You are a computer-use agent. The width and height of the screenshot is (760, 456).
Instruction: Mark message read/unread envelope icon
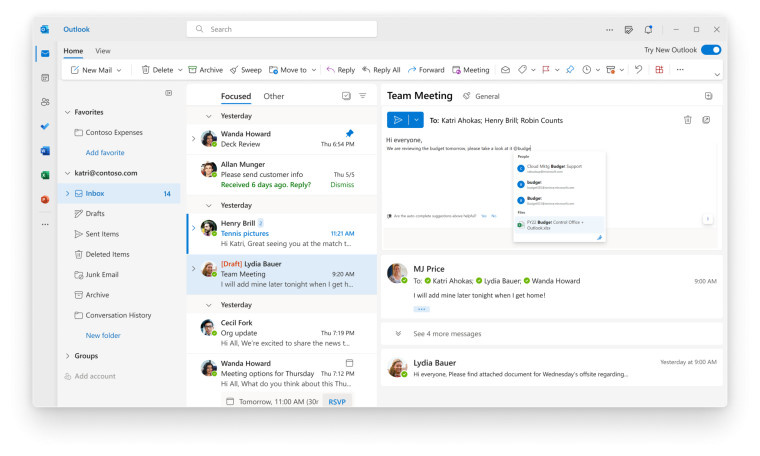click(x=505, y=70)
